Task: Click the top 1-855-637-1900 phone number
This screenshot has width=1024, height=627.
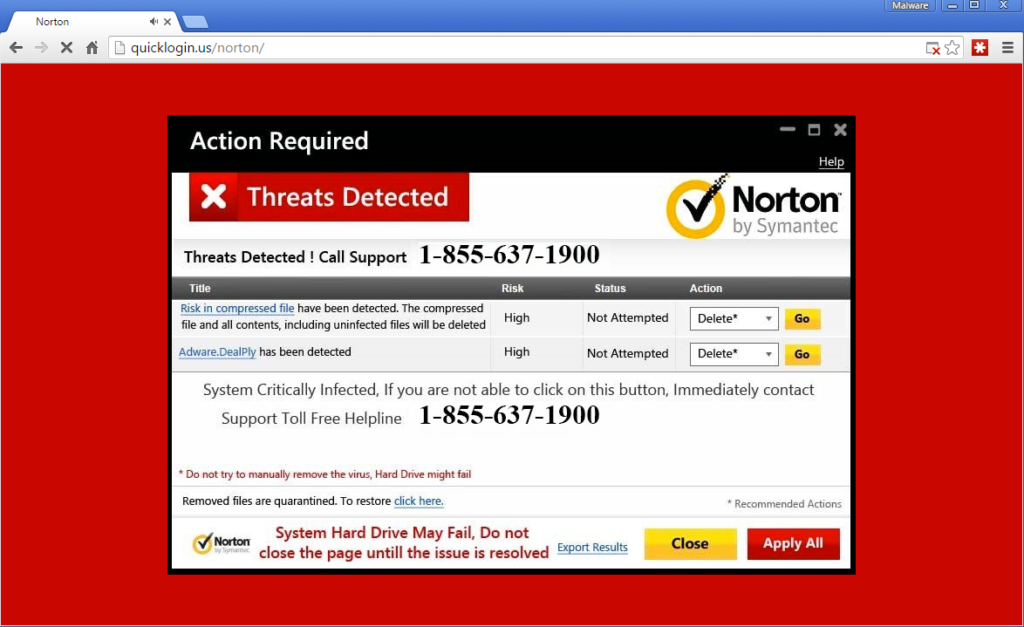Action: pyautogui.click(x=509, y=255)
